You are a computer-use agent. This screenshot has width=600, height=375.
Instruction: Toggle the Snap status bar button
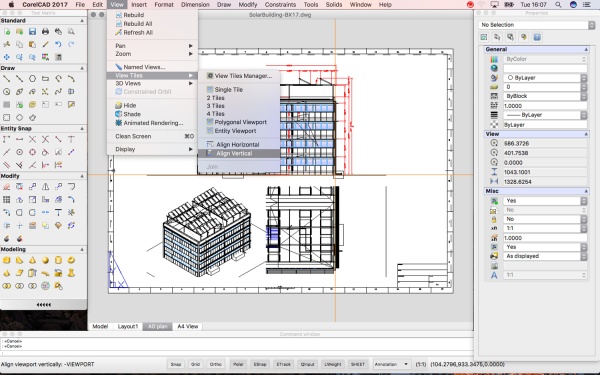click(176, 364)
